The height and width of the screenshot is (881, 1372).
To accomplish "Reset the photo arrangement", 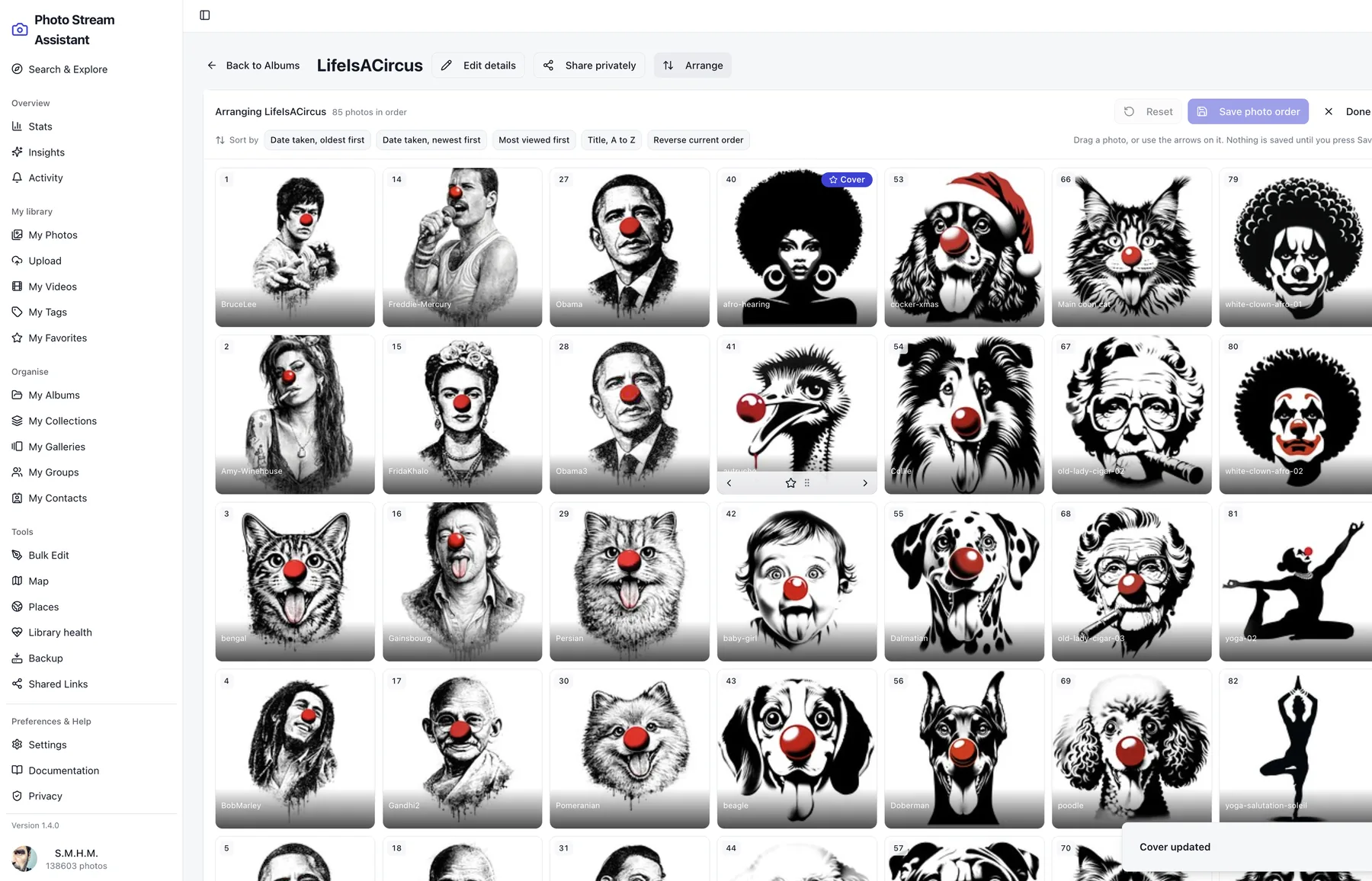I will click(x=1148, y=111).
